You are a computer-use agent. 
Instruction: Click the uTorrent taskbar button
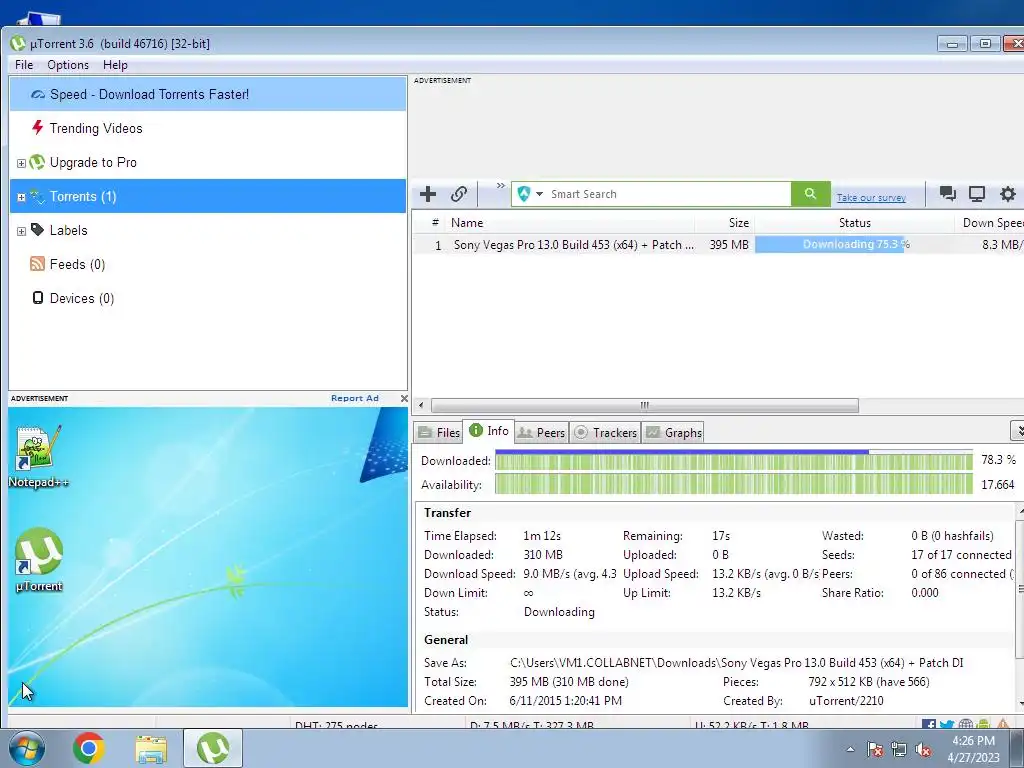[213, 748]
